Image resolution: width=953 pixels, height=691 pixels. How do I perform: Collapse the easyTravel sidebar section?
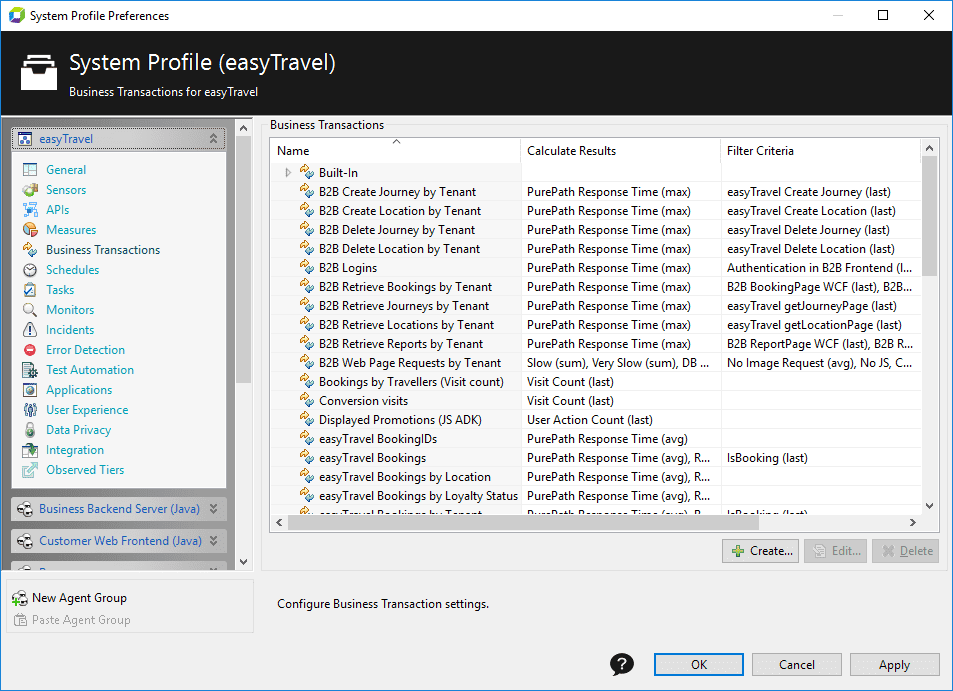pos(213,139)
